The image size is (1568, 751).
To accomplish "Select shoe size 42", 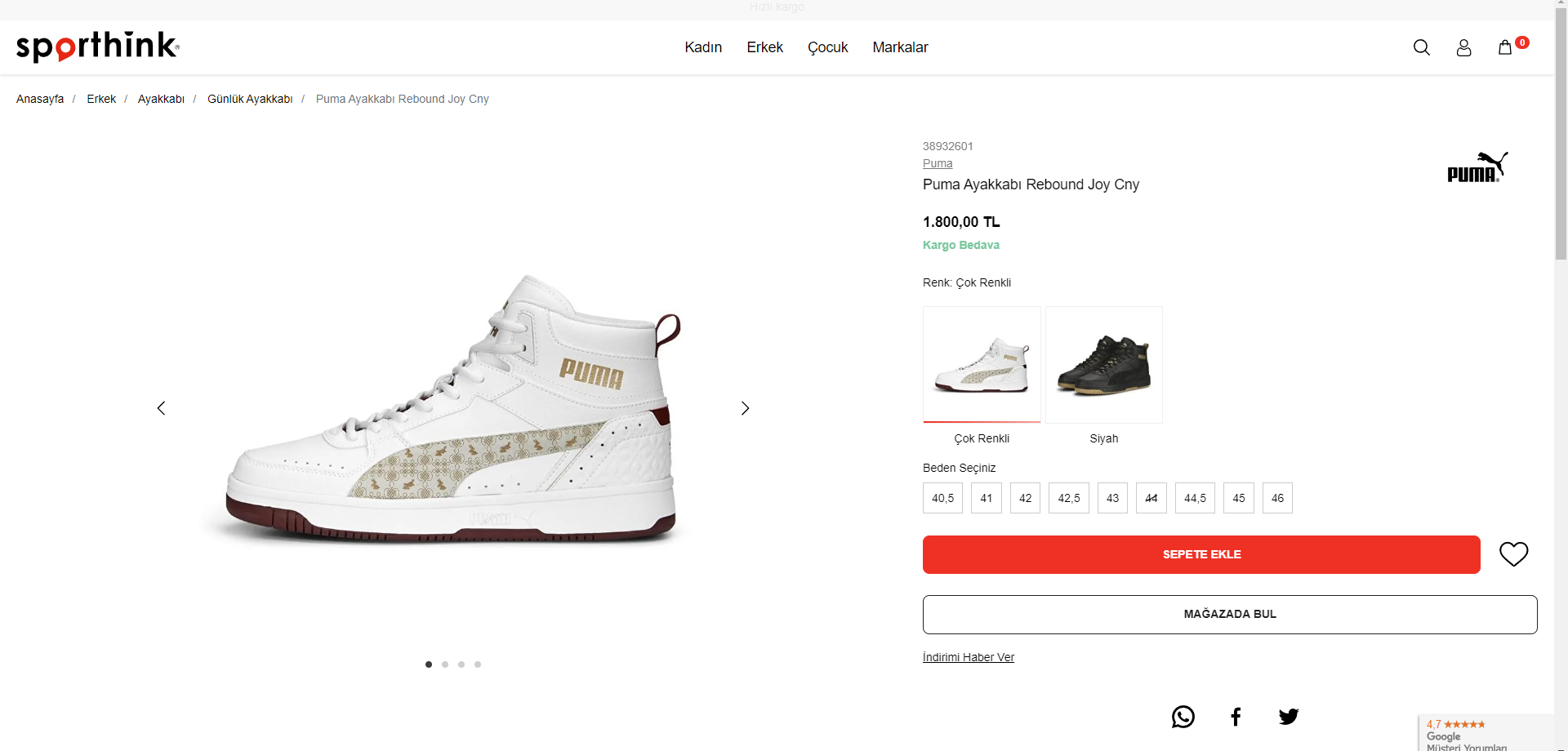I will point(1025,498).
